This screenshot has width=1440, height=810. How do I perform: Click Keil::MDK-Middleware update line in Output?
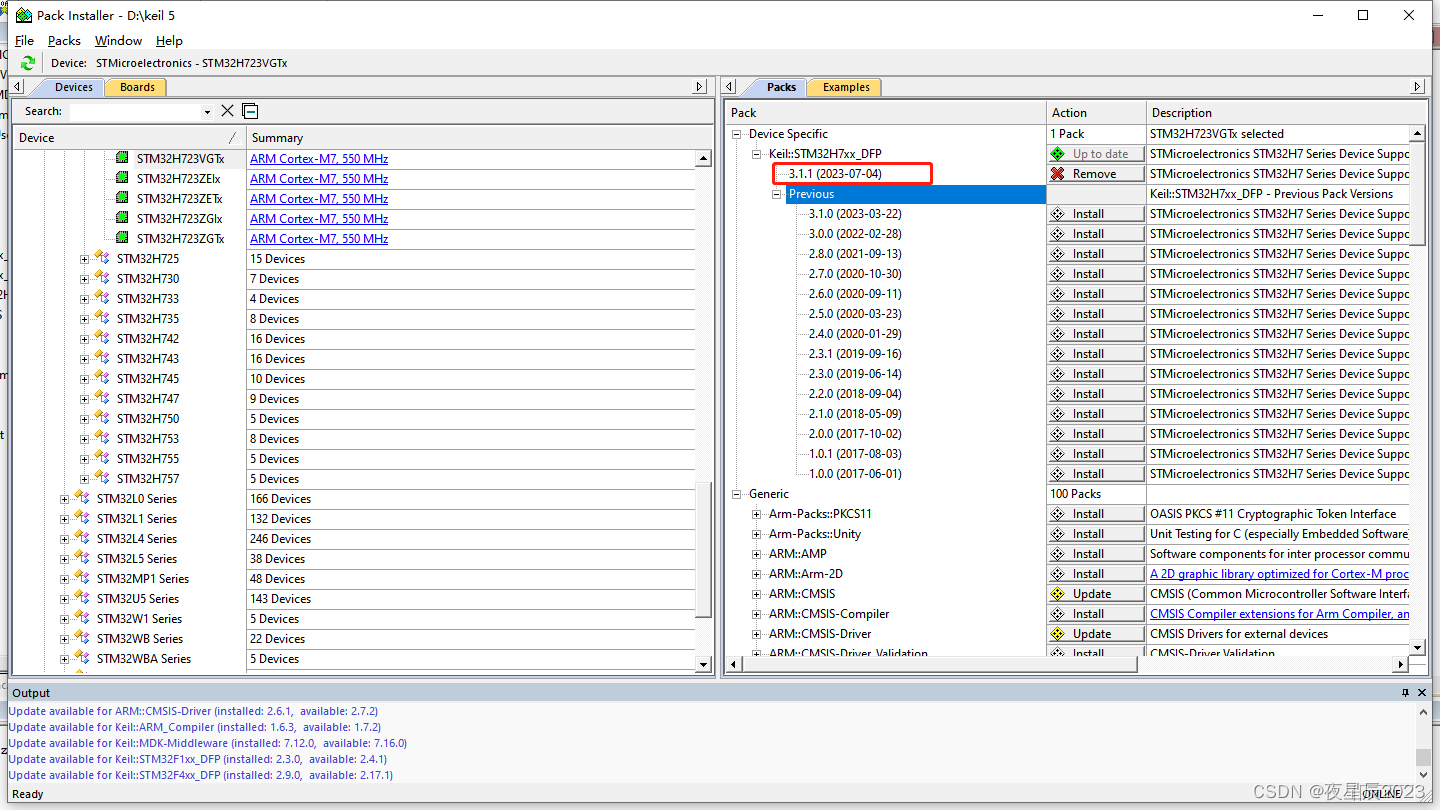point(207,743)
